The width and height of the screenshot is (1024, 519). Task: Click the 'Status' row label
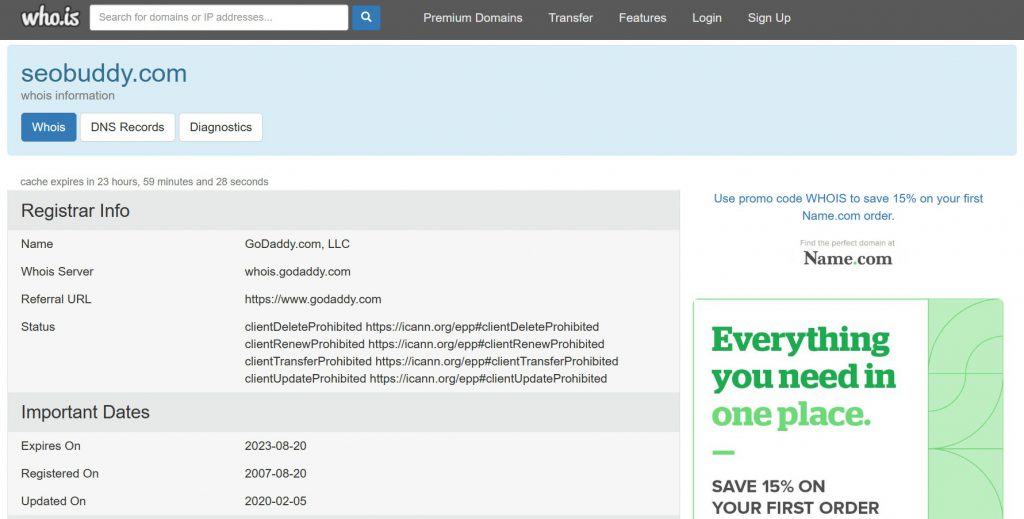click(38, 327)
